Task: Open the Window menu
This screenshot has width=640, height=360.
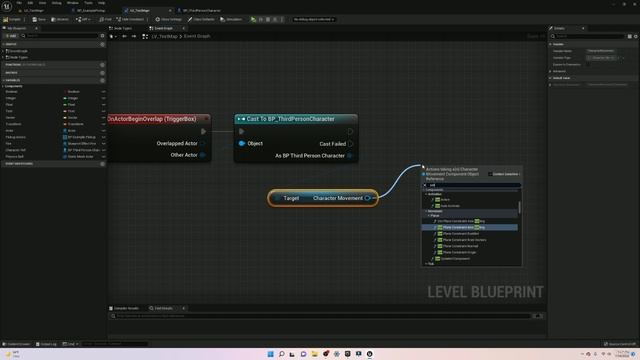Action: point(73,3)
